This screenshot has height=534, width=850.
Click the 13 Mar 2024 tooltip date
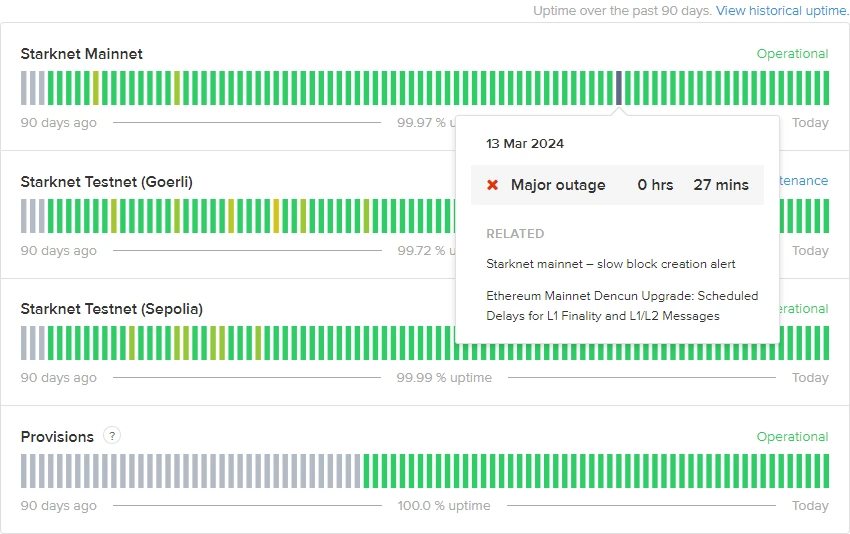[x=525, y=144]
